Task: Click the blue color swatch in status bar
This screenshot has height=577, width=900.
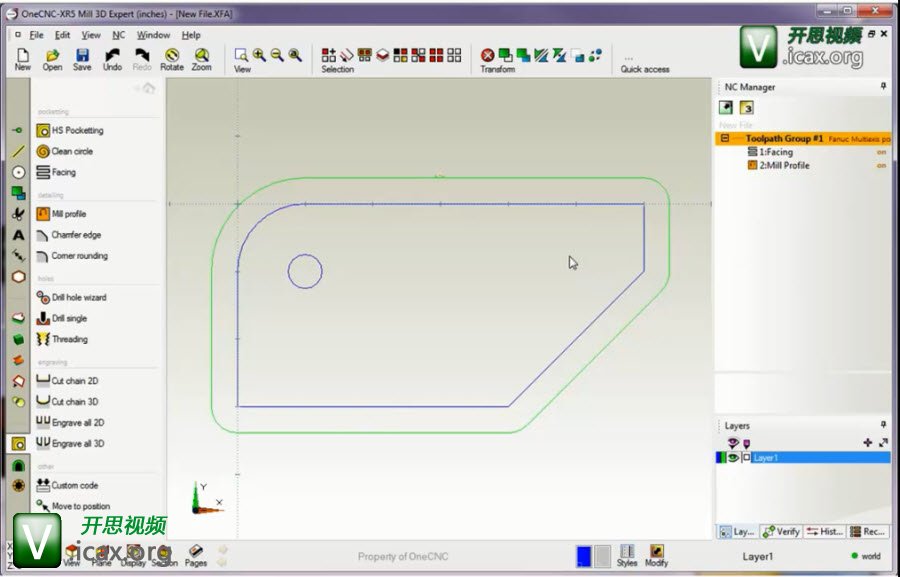Action: [583, 556]
